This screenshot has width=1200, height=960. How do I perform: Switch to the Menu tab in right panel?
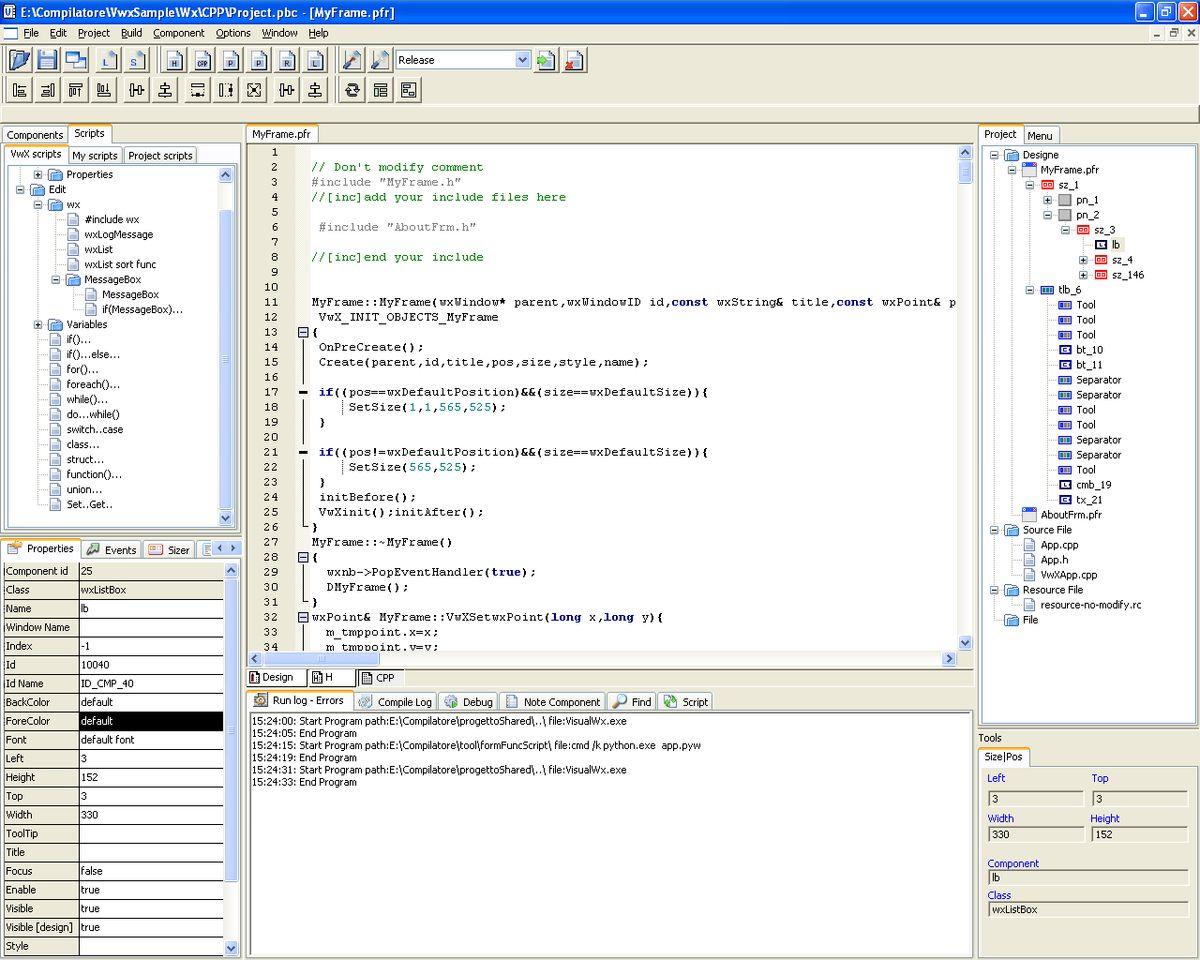pyautogui.click(x=1040, y=135)
